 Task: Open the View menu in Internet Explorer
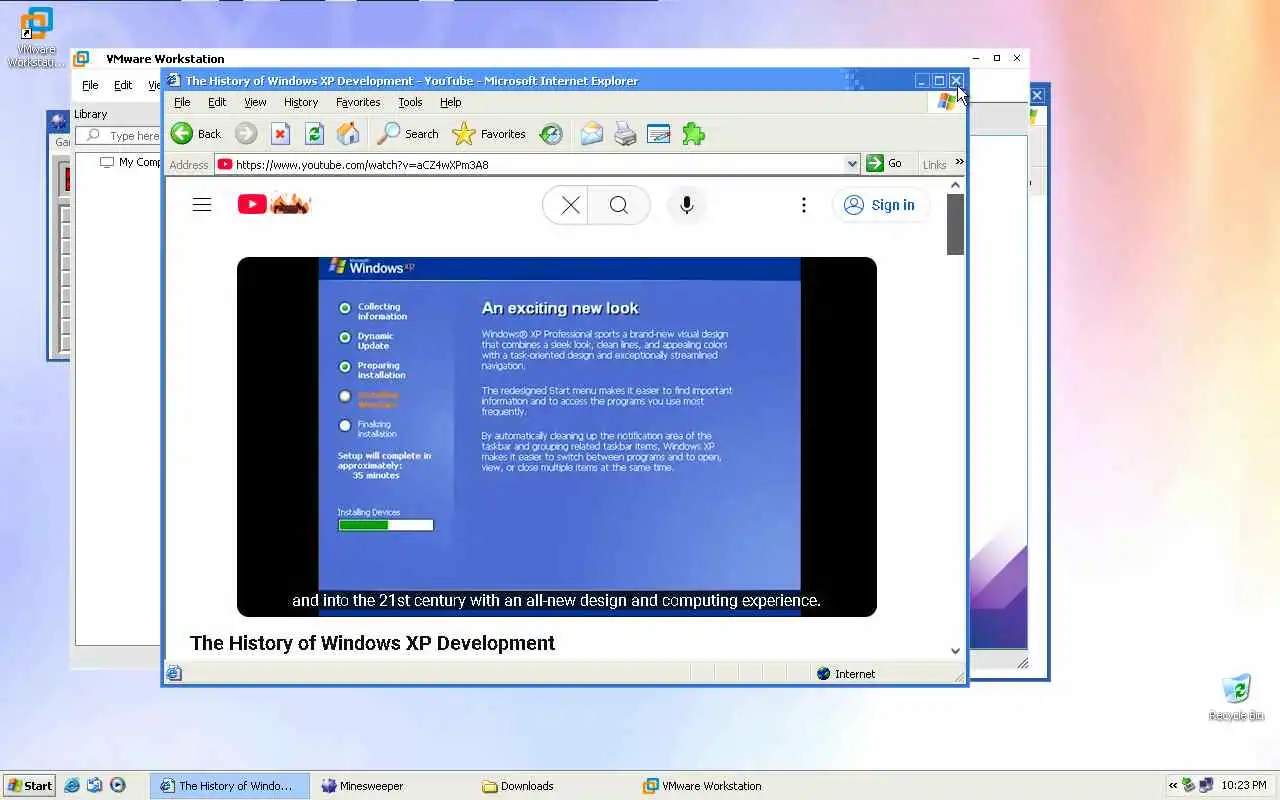click(255, 102)
